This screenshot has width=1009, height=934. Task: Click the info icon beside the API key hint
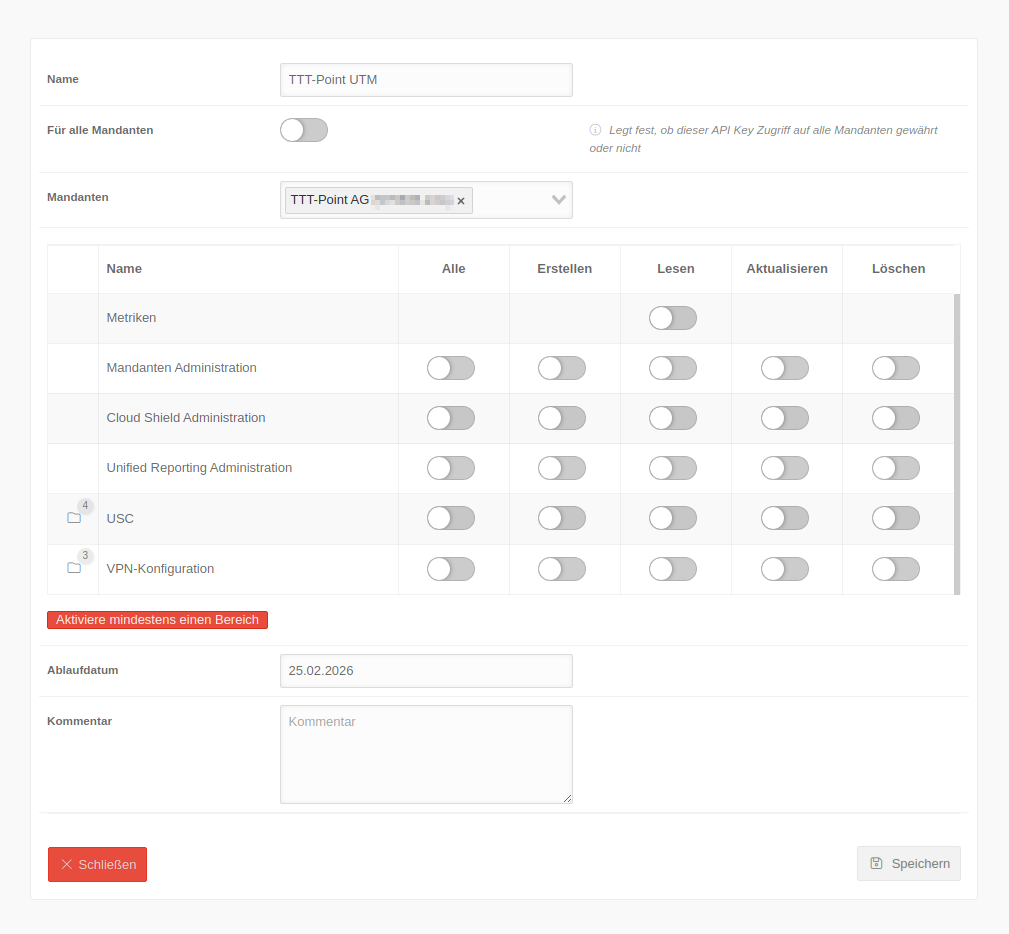click(595, 130)
